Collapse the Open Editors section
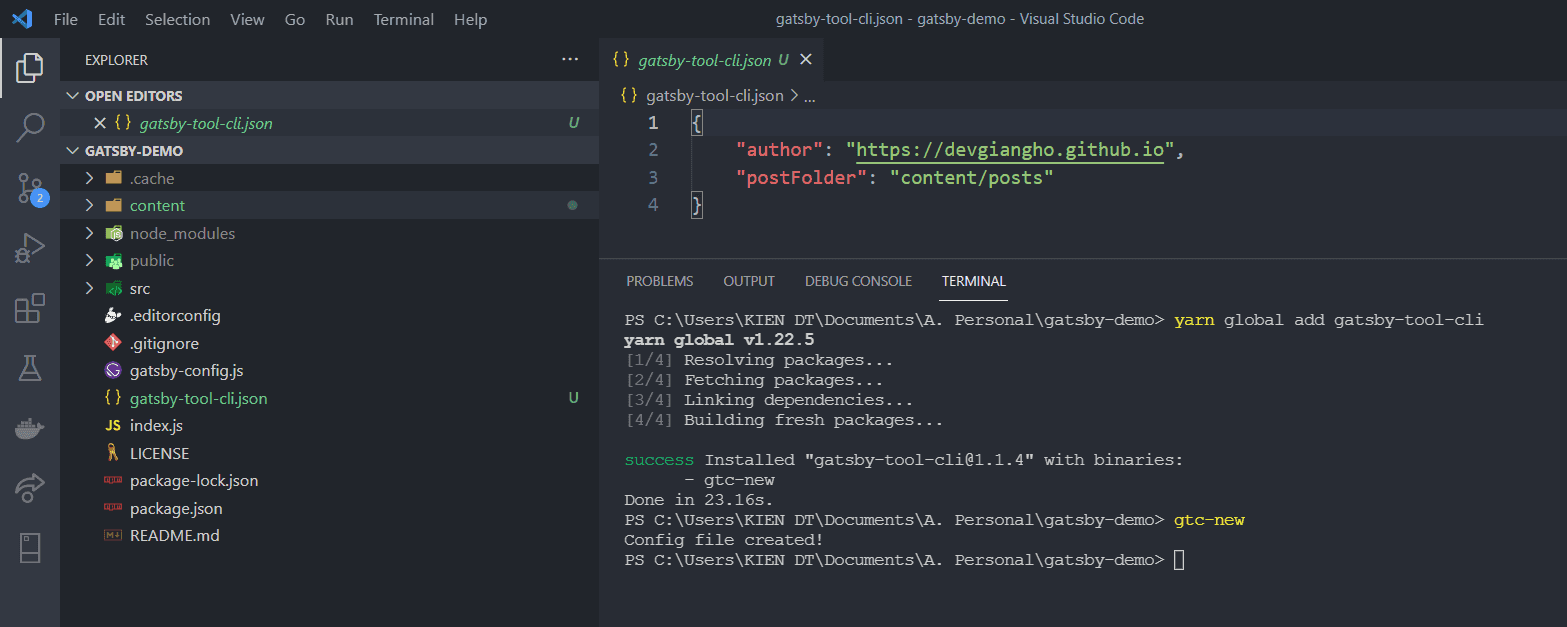 (x=72, y=96)
